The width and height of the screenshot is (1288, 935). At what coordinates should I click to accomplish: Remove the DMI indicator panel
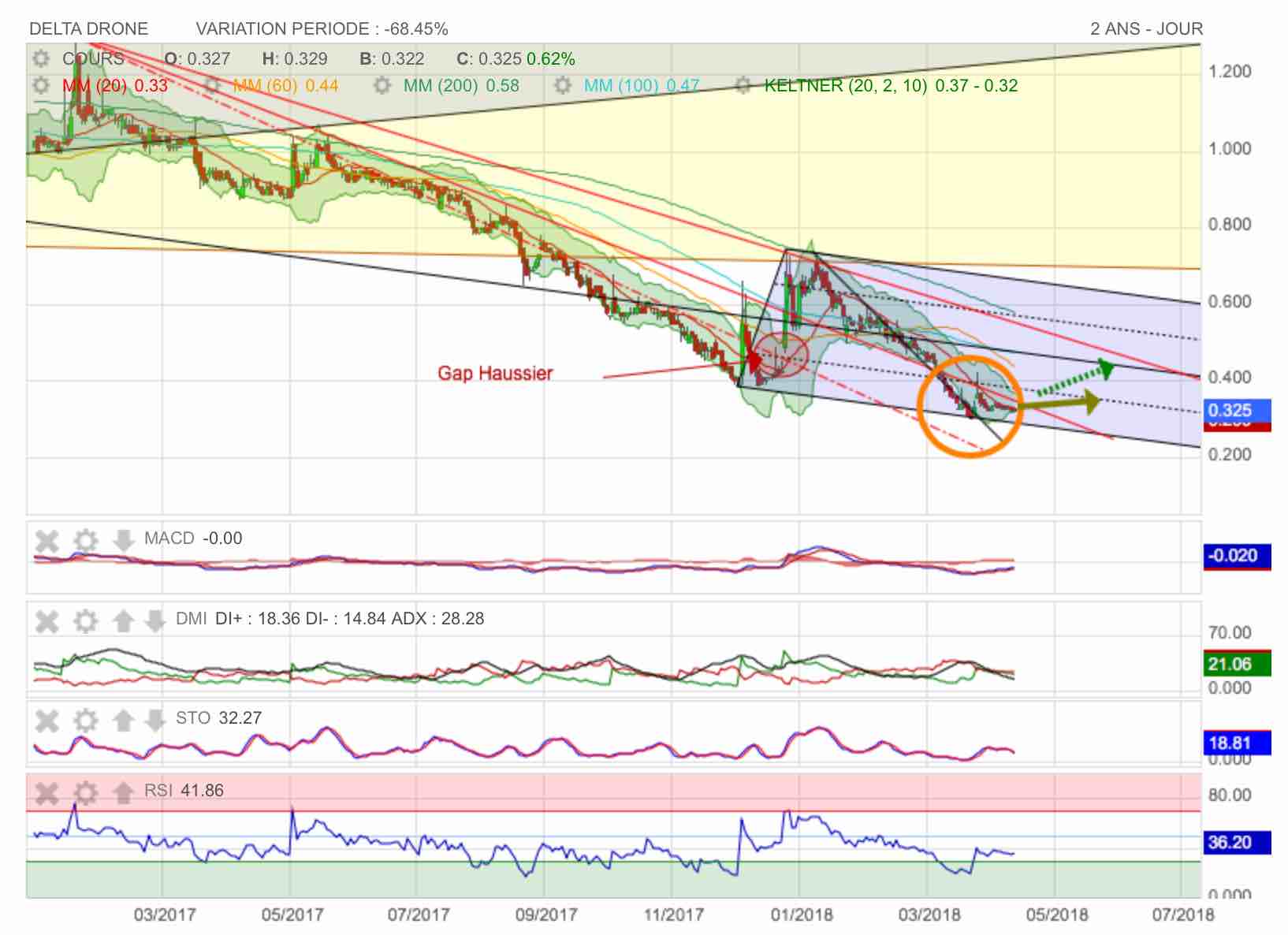click(x=47, y=621)
